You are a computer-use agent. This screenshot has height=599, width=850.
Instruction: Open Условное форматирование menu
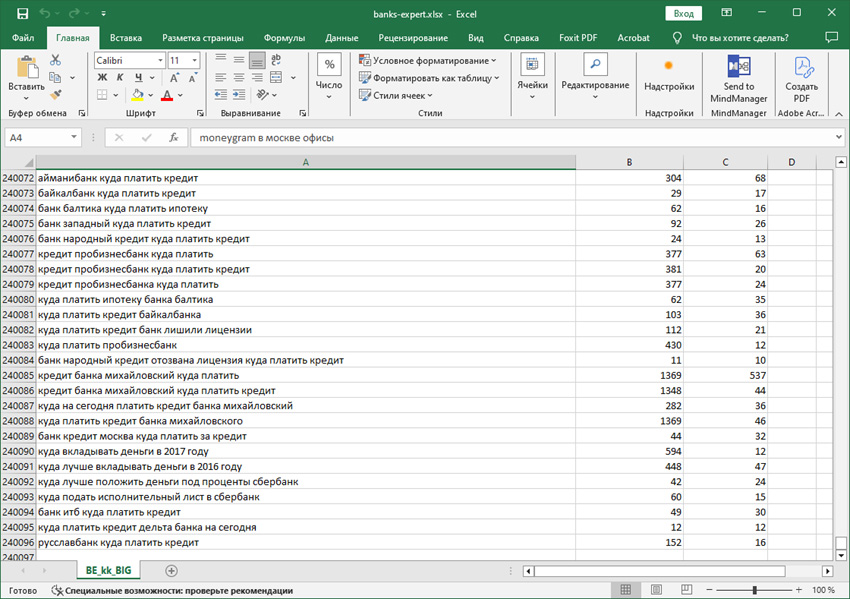coord(428,60)
